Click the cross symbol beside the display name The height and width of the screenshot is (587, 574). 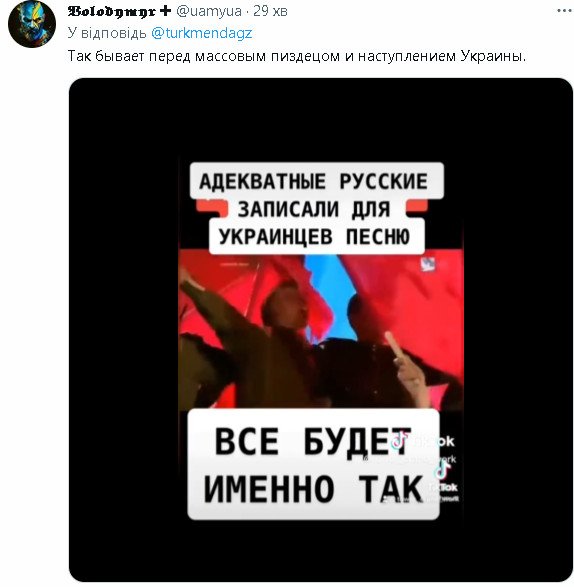[x=165, y=11]
